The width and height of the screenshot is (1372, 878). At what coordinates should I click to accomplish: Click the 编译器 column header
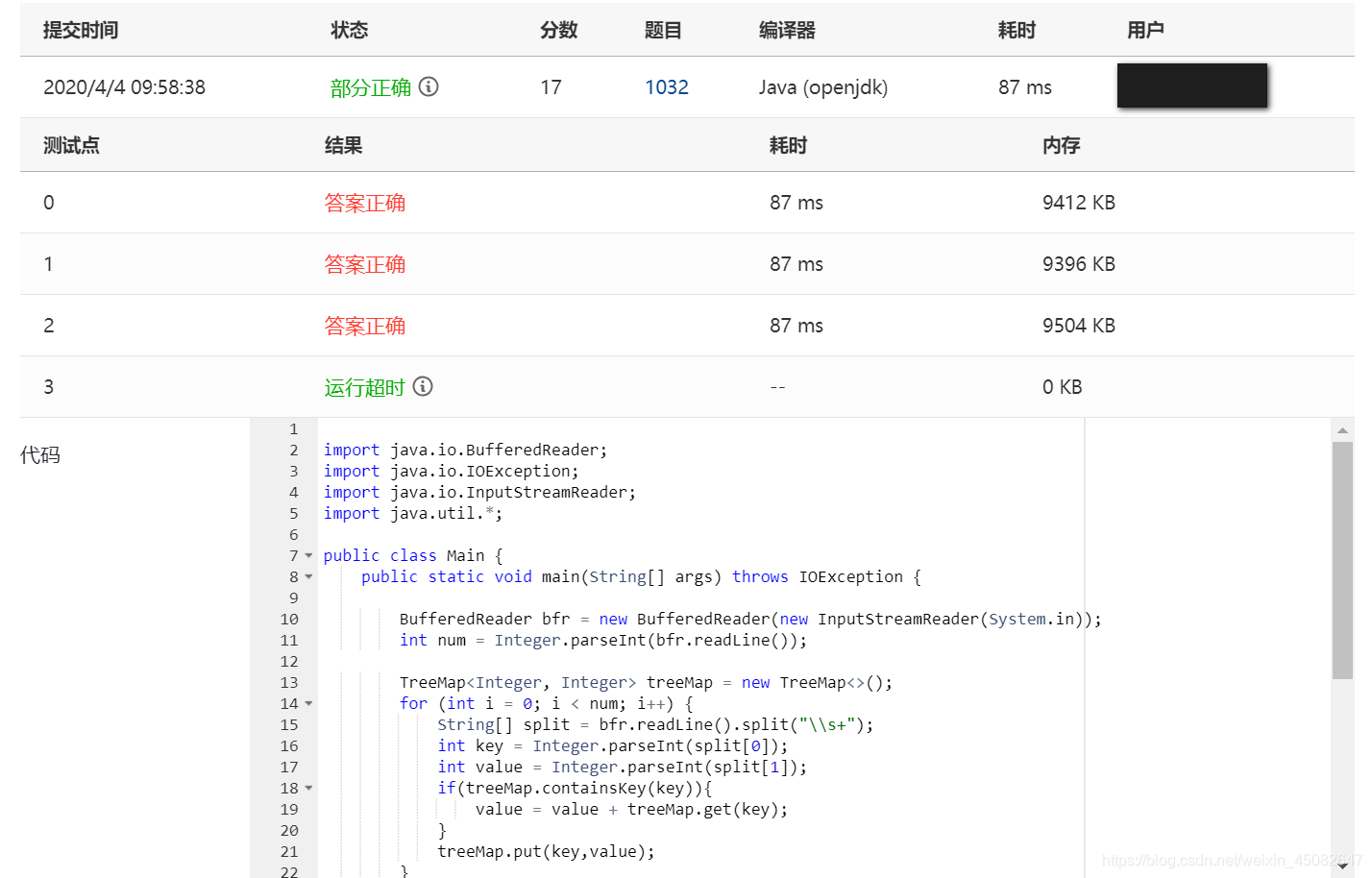pyautogui.click(x=787, y=30)
